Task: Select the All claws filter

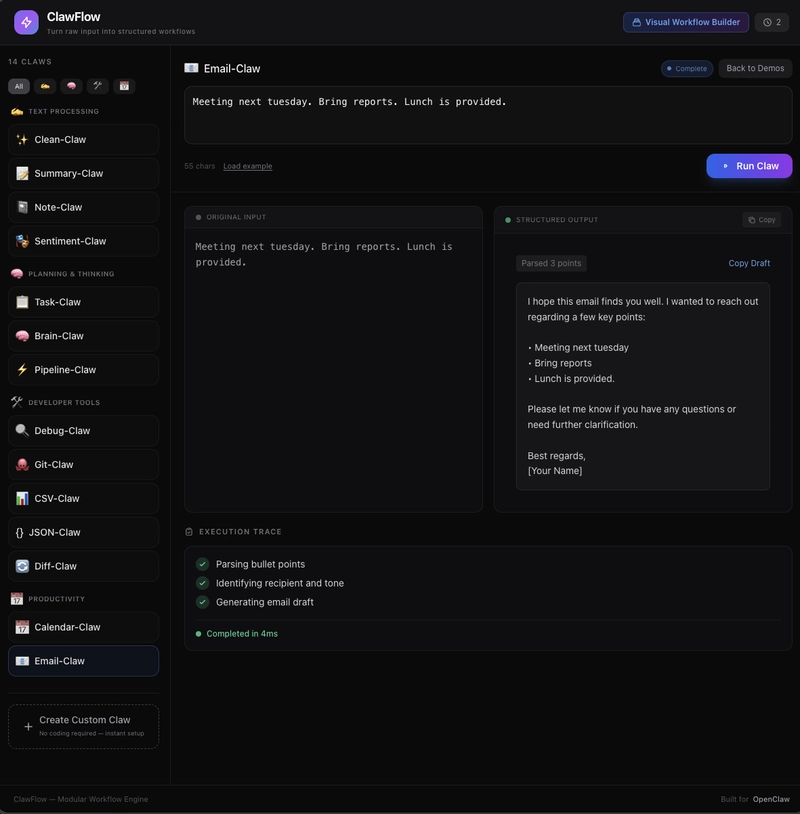Action: click(19, 86)
